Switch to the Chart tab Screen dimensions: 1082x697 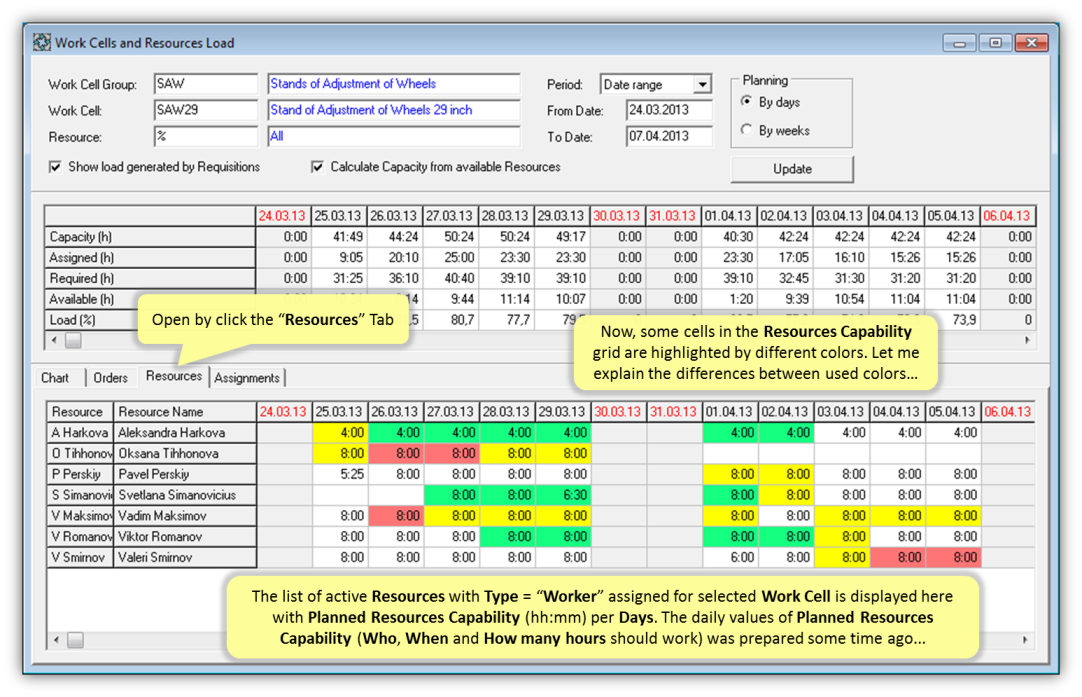[x=55, y=377]
